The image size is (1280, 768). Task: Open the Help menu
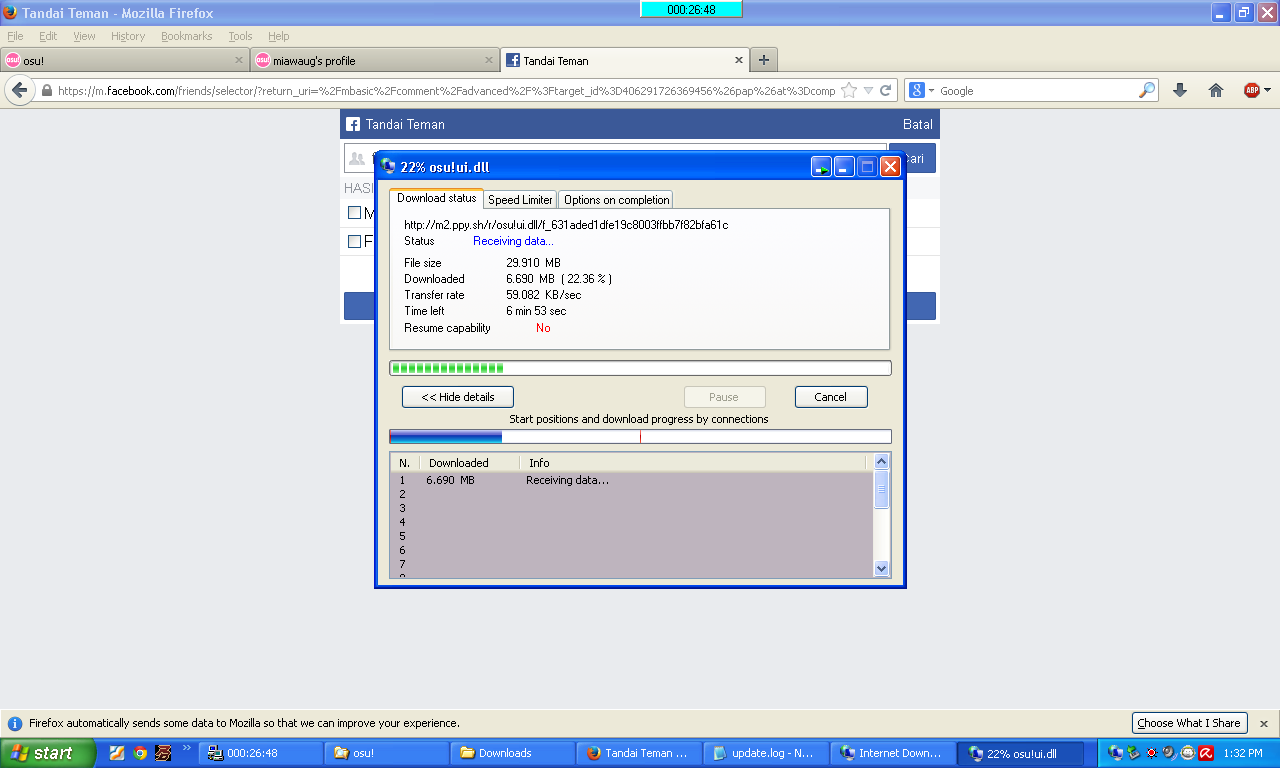(279, 36)
